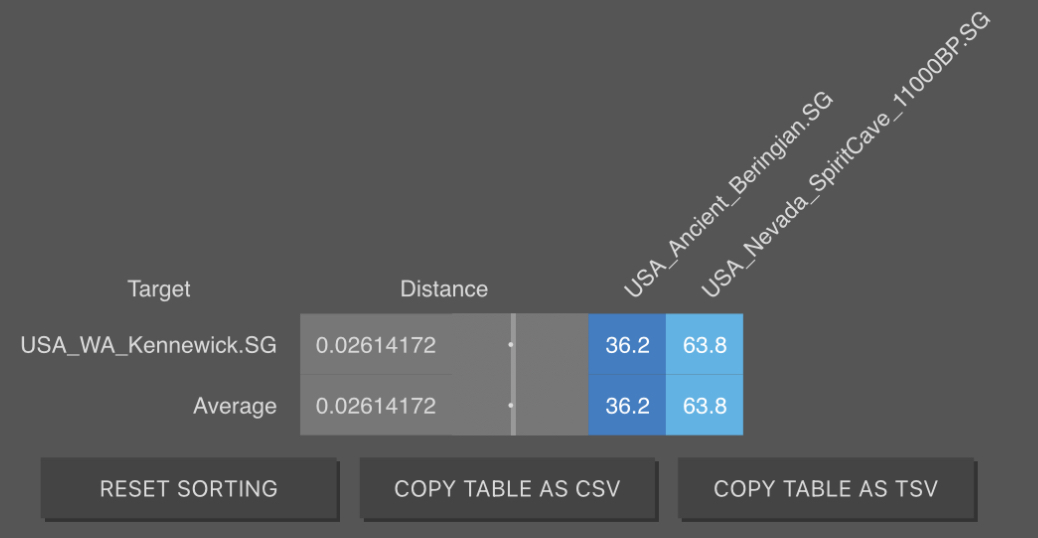Click gray bar area right of Kennewick marker
Image resolution: width=1038 pixels, height=538 pixels.
click(x=552, y=345)
